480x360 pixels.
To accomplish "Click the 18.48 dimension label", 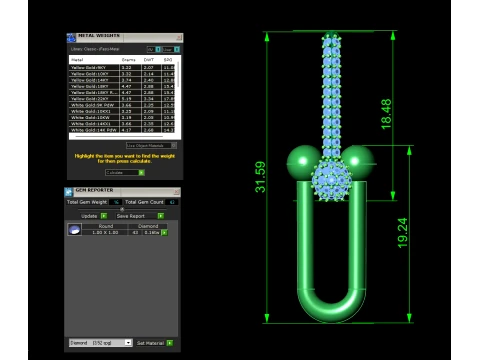I will [386, 114].
